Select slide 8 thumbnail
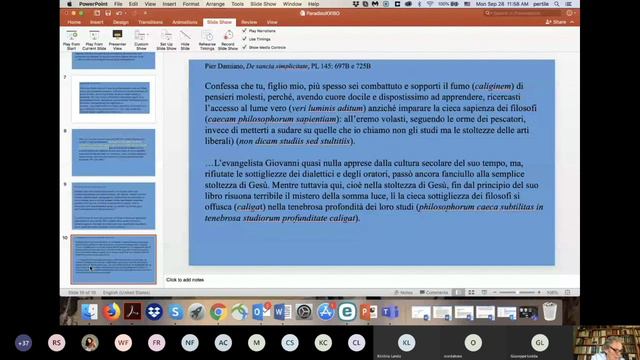 113,152
